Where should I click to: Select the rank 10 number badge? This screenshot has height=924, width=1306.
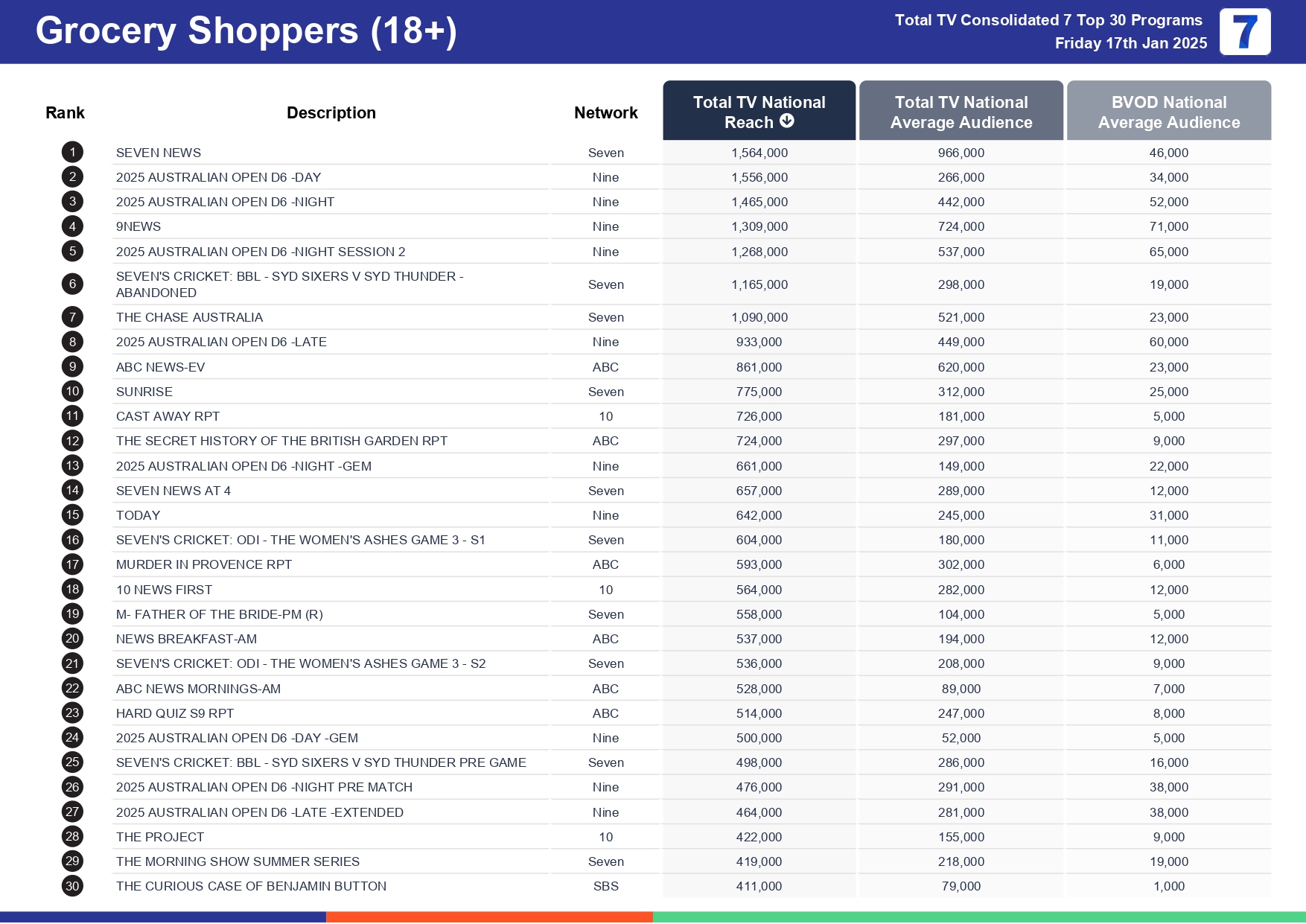pos(72,392)
